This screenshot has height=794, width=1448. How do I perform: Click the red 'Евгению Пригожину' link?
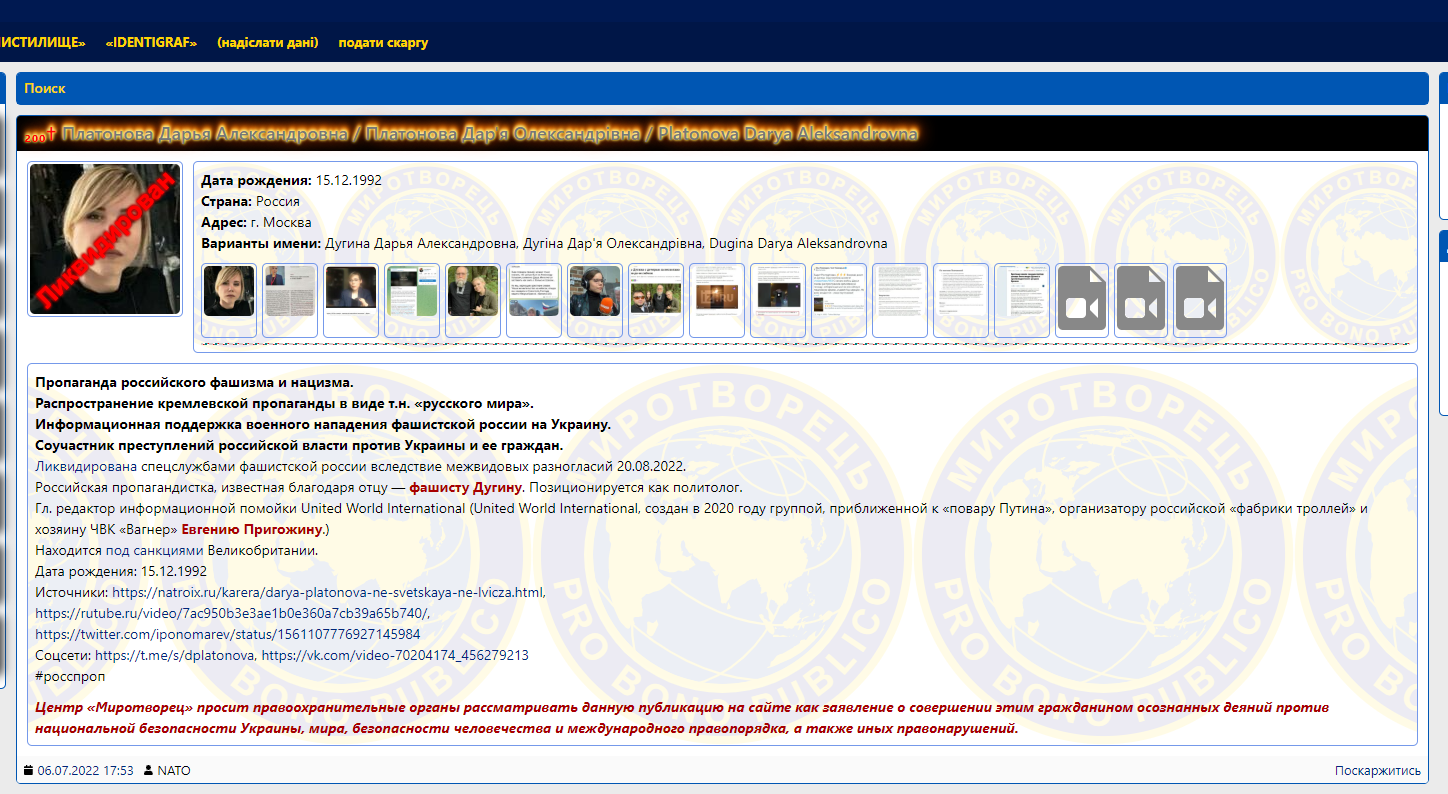pos(253,529)
